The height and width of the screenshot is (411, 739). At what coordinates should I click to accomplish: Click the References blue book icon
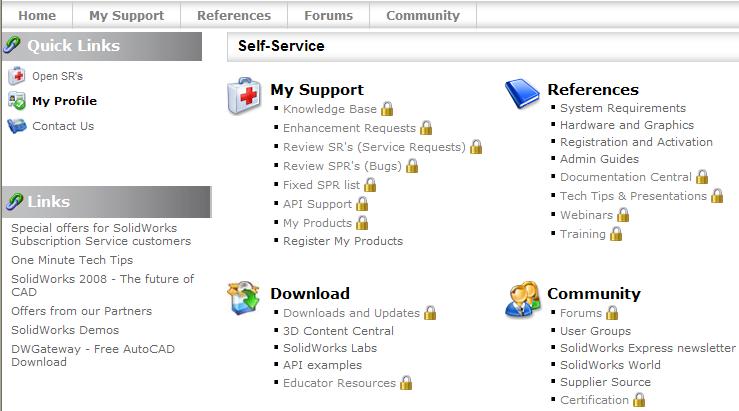tap(522, 94)
